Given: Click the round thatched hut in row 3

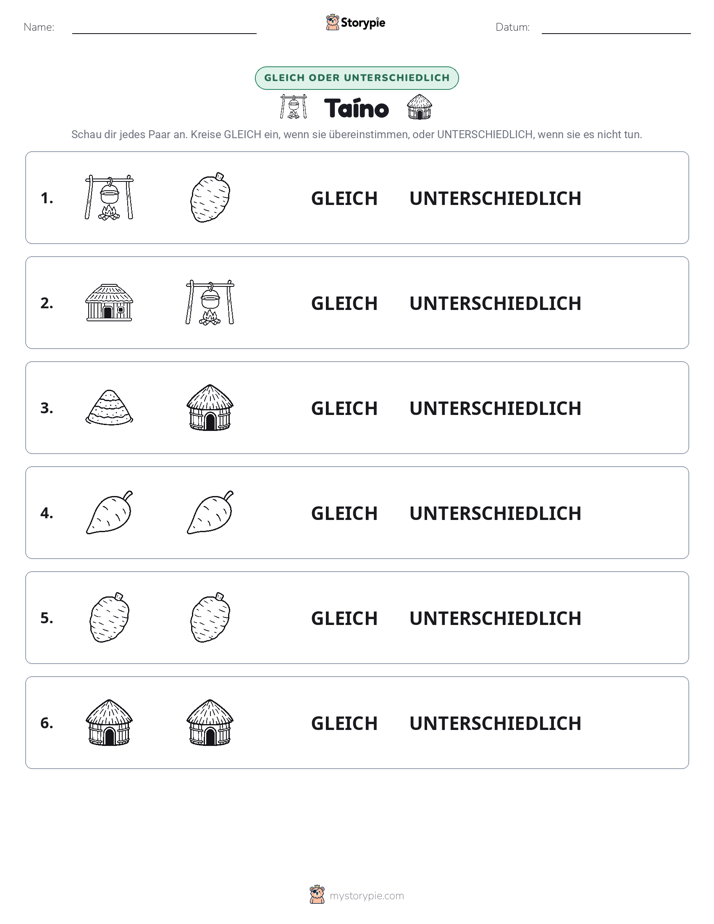Looking at the screenshot, I should pyautogui.click(x=210, y=407).
